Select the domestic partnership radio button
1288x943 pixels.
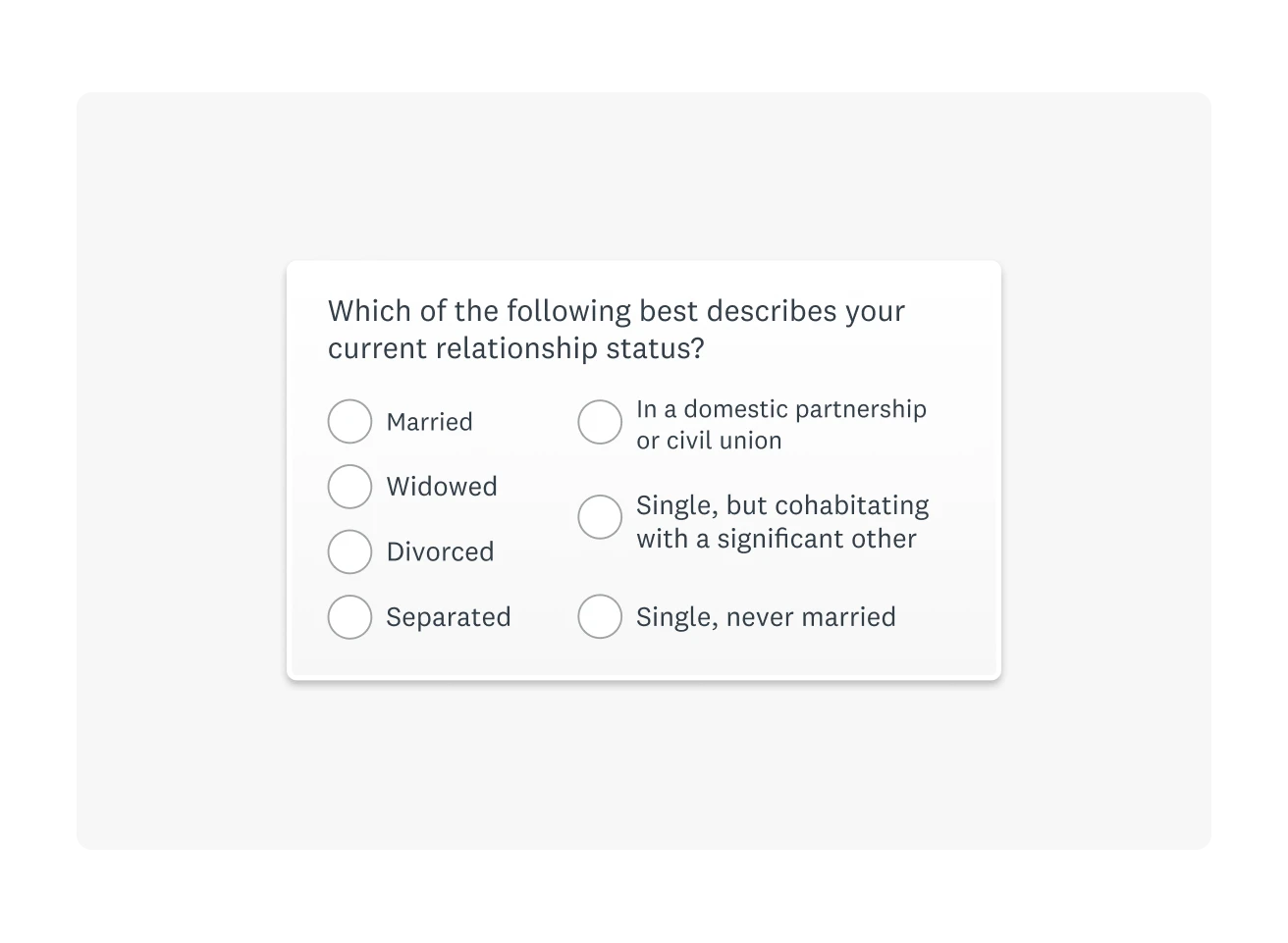tap(600, 422)
